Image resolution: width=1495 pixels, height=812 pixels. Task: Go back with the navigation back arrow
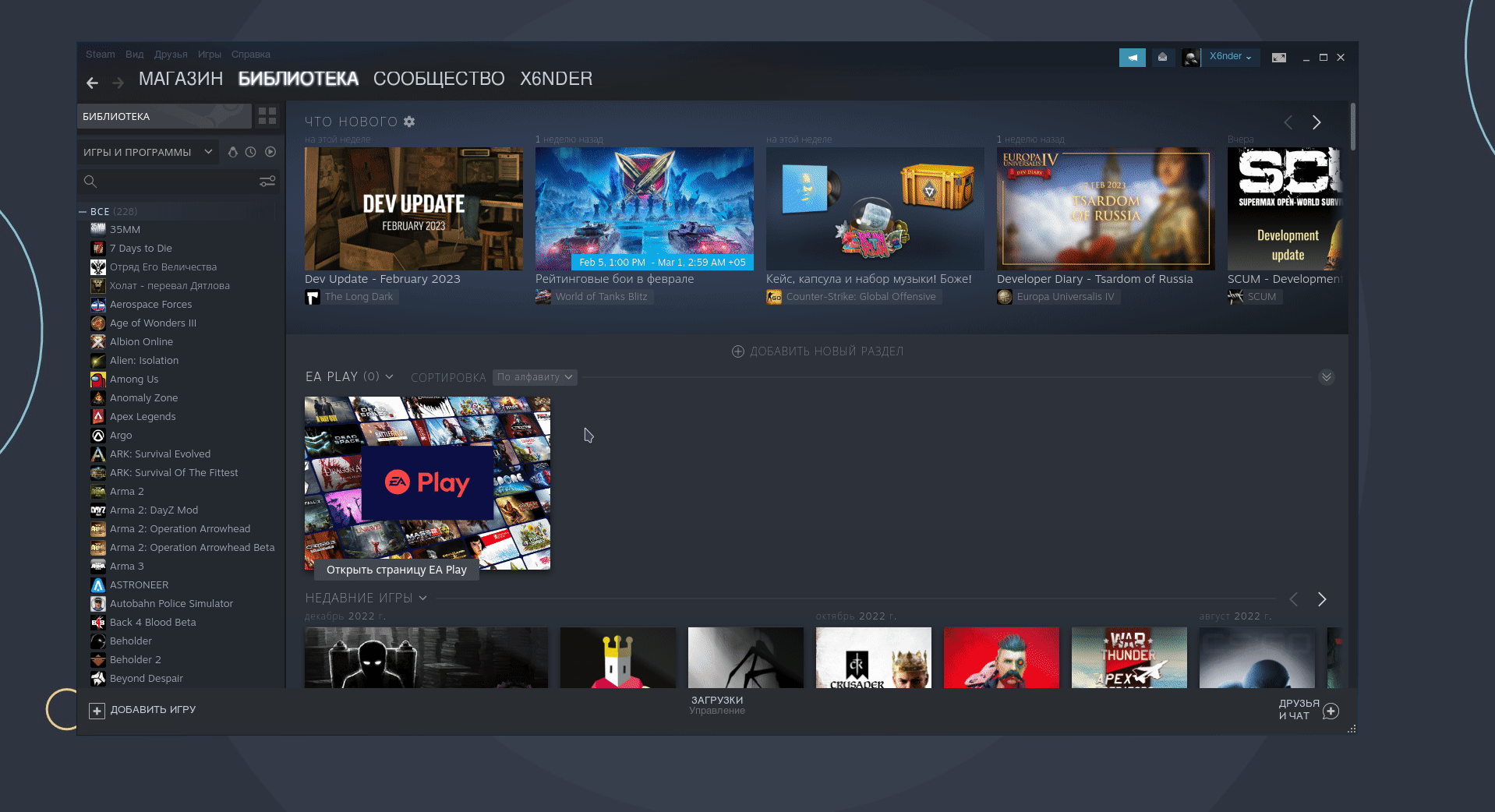pyautogui.click(x=92, y=82)
